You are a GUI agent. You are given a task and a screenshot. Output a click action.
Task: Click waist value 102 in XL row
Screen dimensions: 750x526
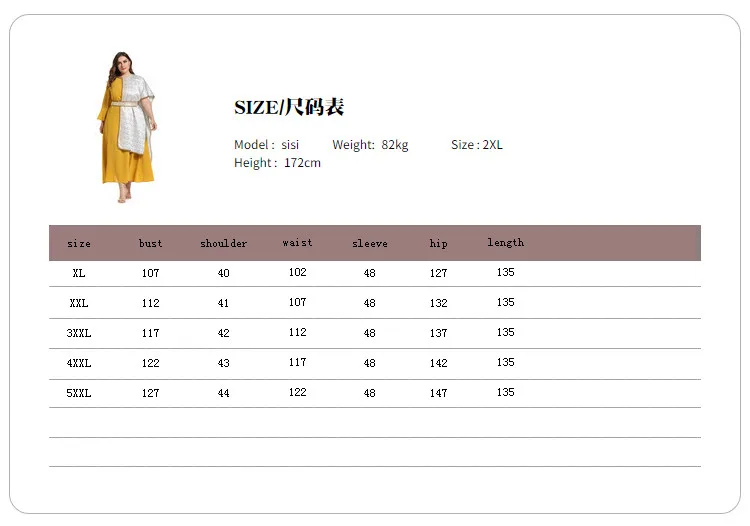point(298,272)
